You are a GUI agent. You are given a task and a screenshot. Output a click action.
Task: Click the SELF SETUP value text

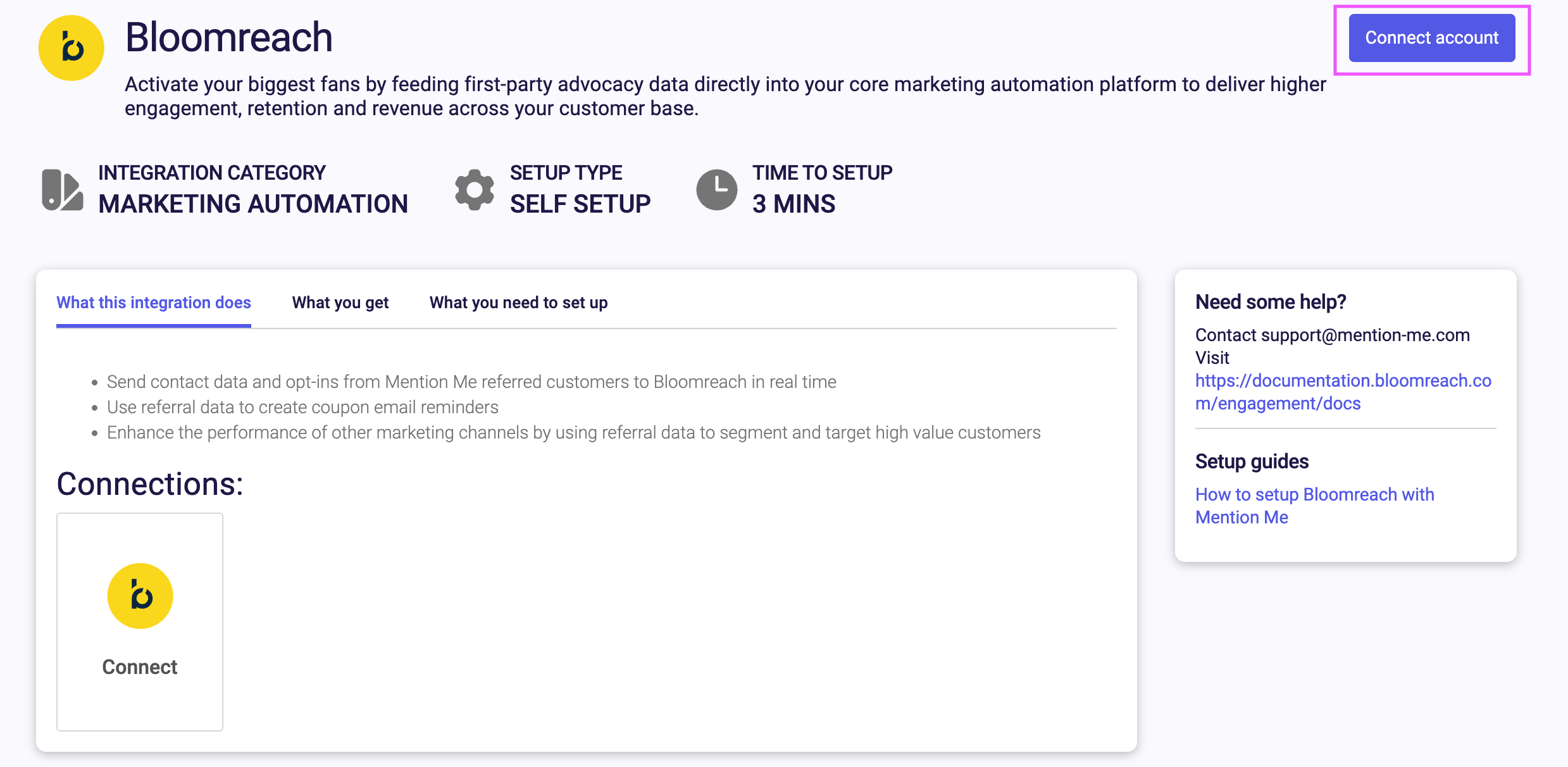[x=580, y=204]
